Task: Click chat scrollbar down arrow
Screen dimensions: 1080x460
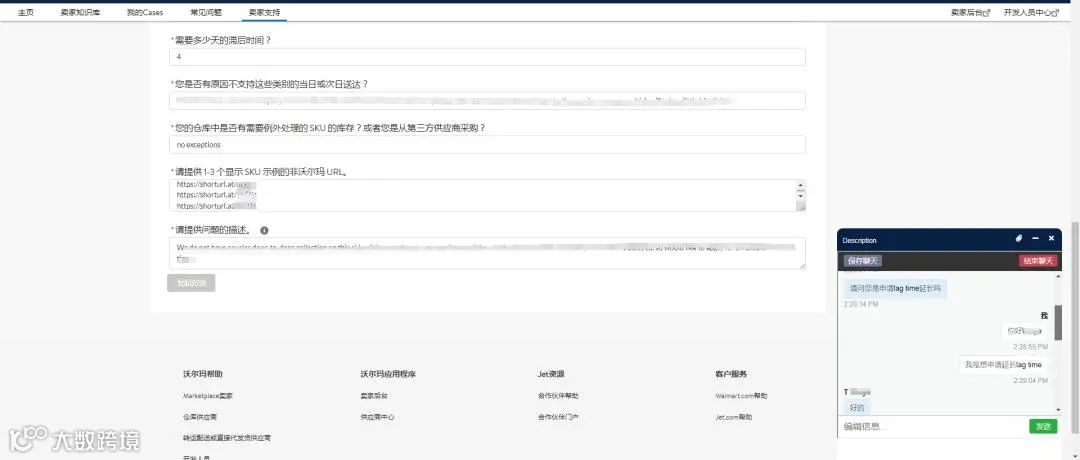Action: click(x=1058, y=412)
